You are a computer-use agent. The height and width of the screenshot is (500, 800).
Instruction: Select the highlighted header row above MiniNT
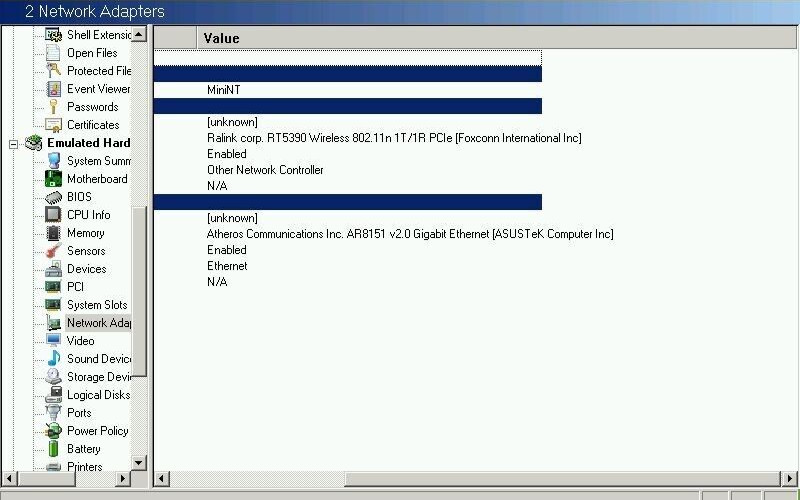tap(347, 73)
